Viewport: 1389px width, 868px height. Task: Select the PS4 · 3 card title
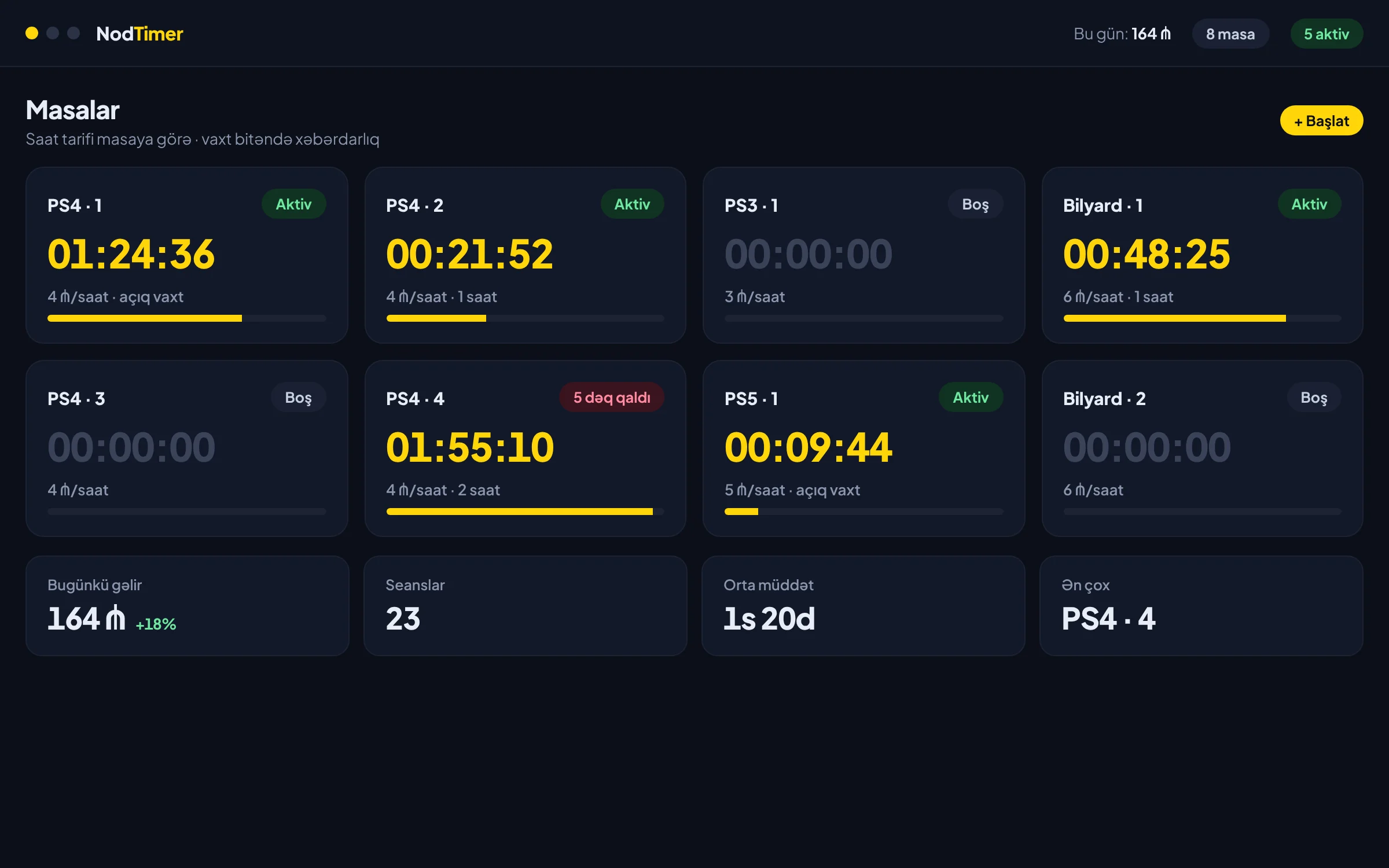tap(76, 399)
